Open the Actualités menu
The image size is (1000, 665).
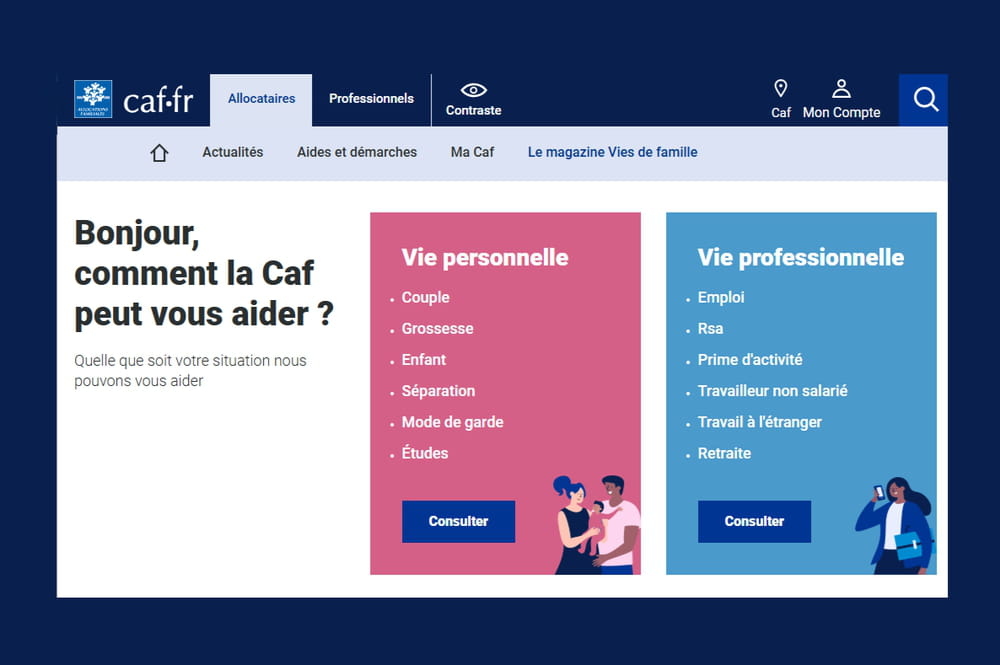(233, 152)
